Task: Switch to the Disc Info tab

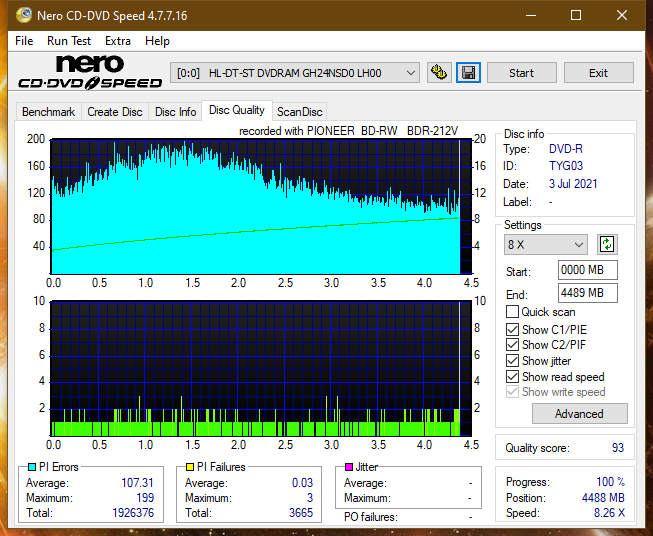Action: pos(175,112)
